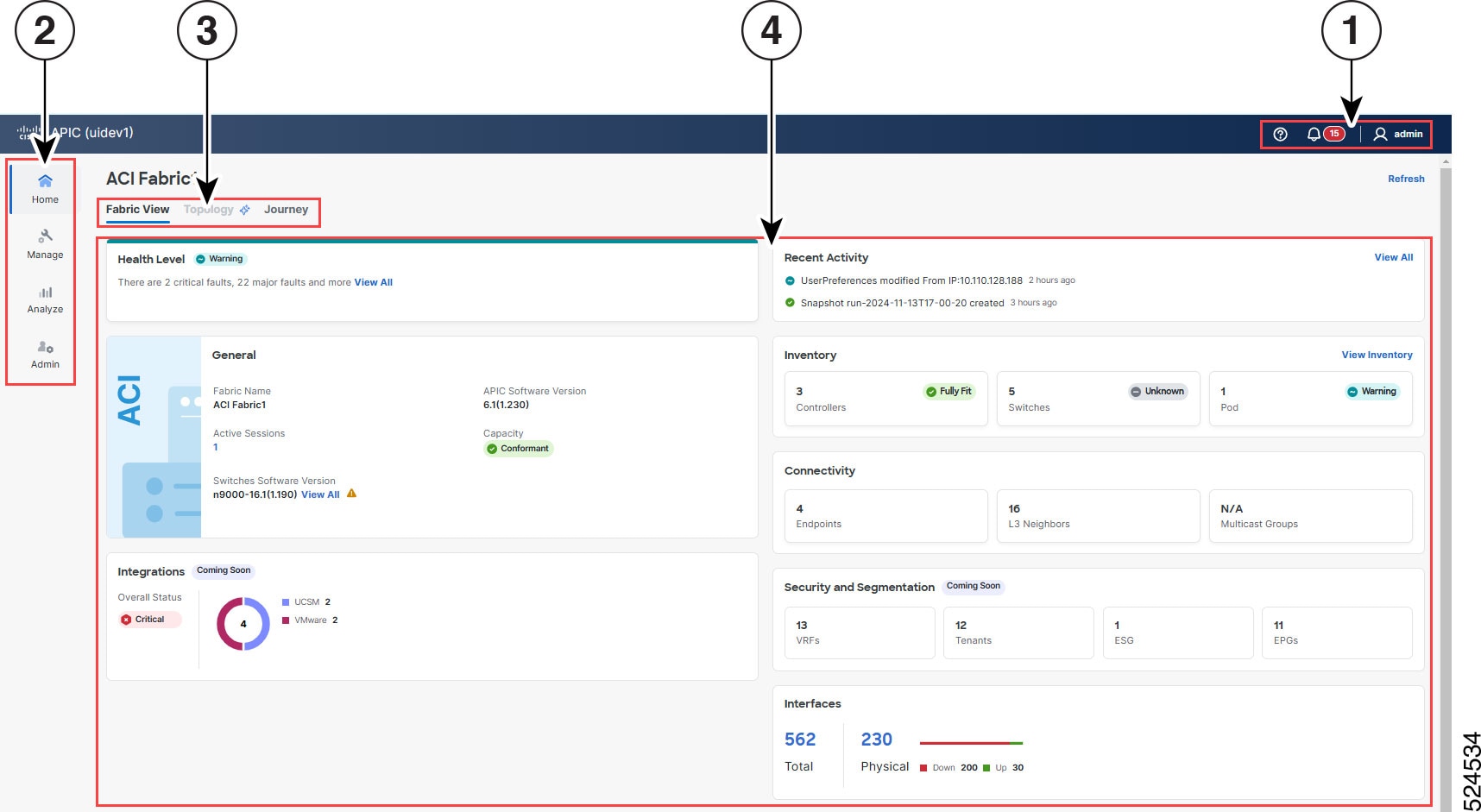This screenshot has width=1481, height=812.
Task: Click the Unknown switches status badge
Action: (x=1157, y=392)
